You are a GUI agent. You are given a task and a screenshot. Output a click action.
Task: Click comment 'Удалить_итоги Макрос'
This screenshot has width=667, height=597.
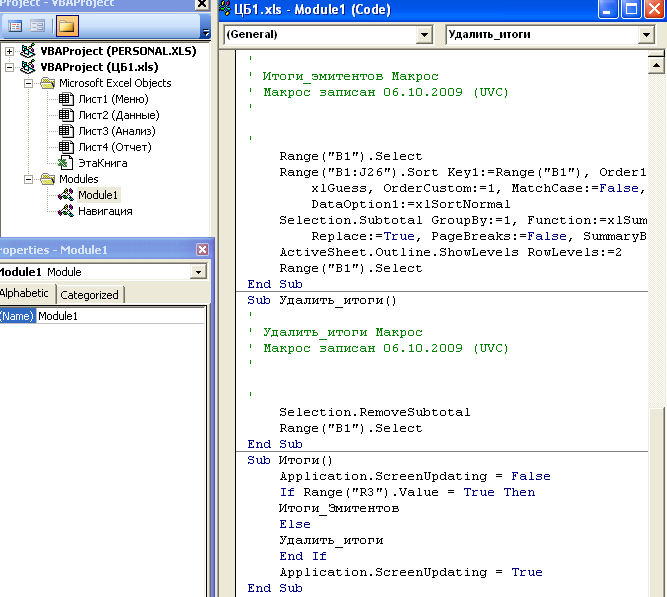[x=342, y=332]
